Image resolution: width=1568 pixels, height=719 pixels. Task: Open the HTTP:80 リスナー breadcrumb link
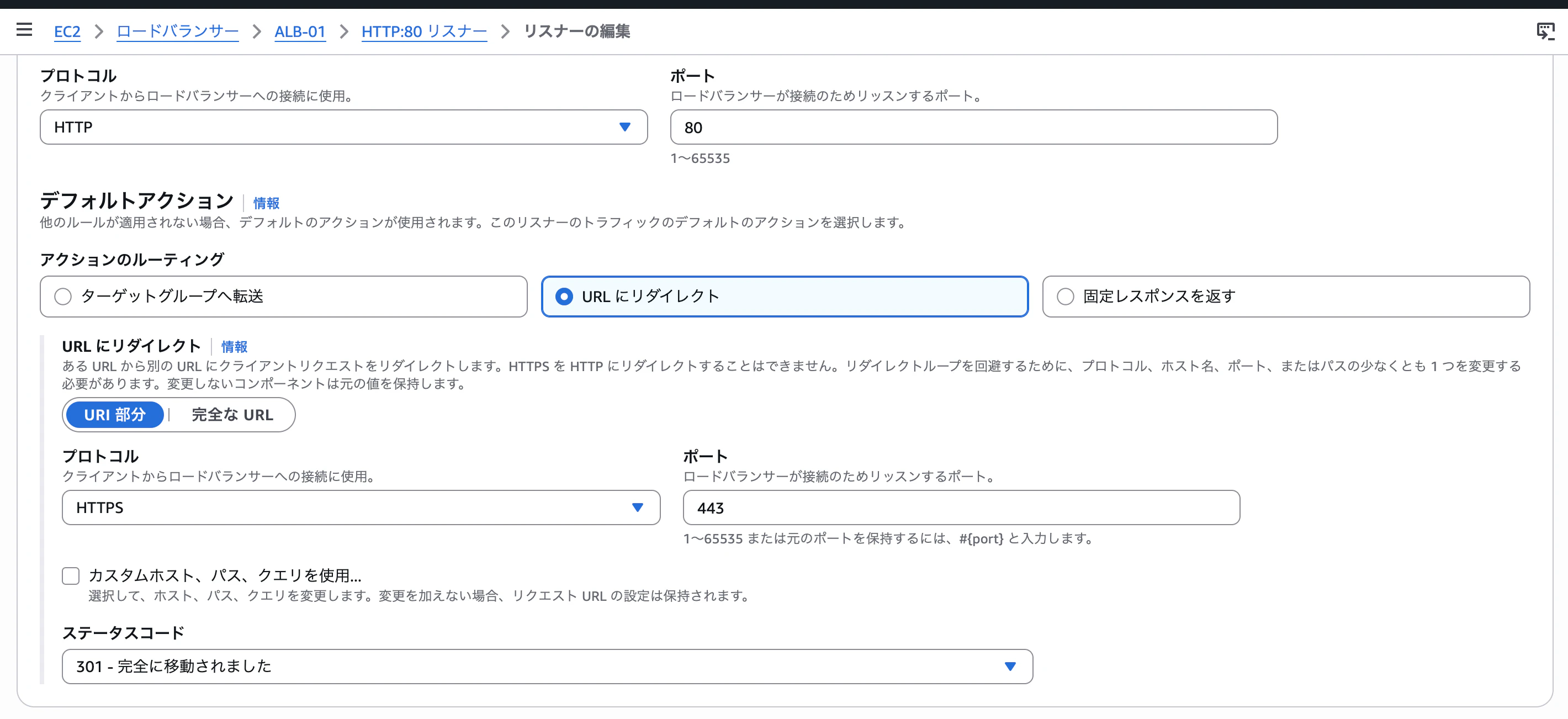point(424,31)
